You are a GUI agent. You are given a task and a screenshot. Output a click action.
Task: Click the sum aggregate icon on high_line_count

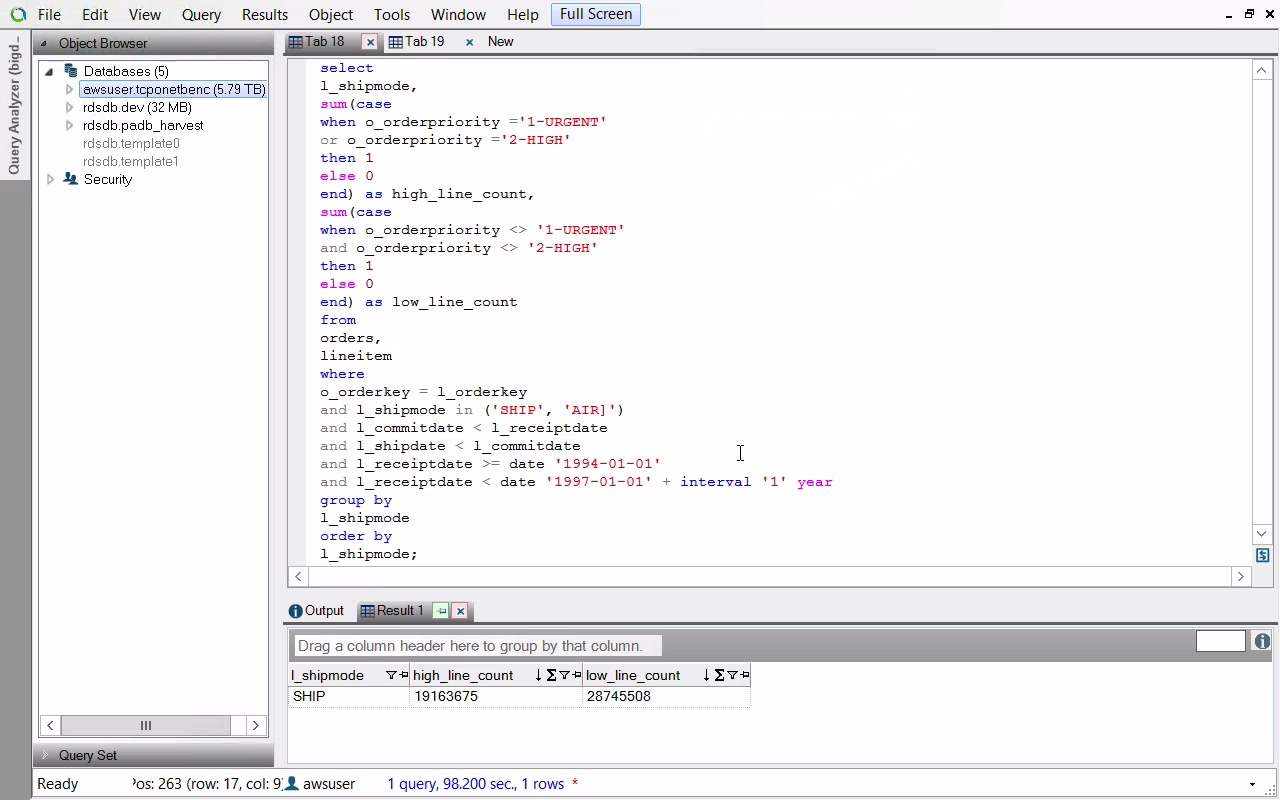(551, 676)
